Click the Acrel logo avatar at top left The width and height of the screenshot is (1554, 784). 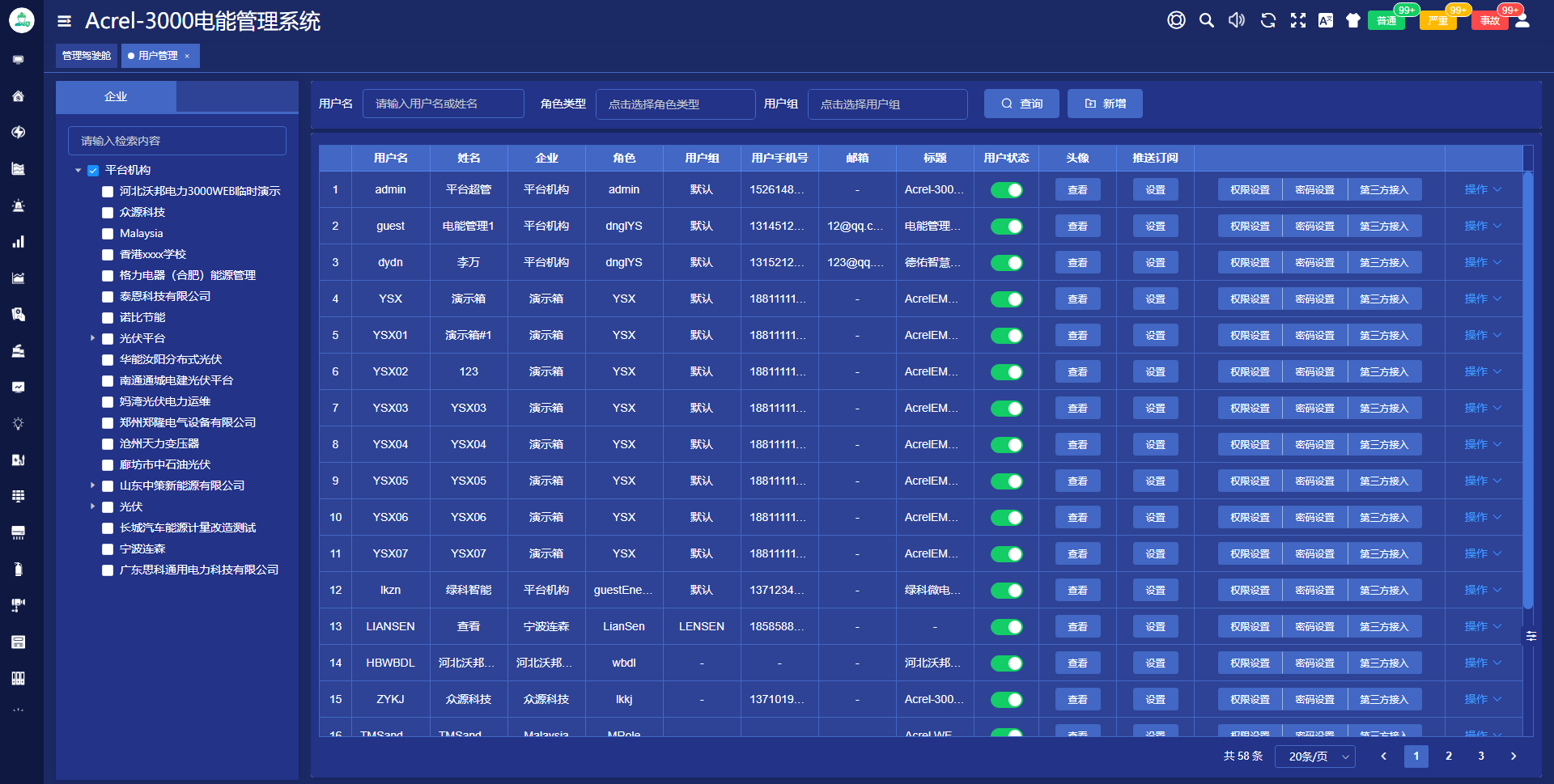tap(22, 21)
